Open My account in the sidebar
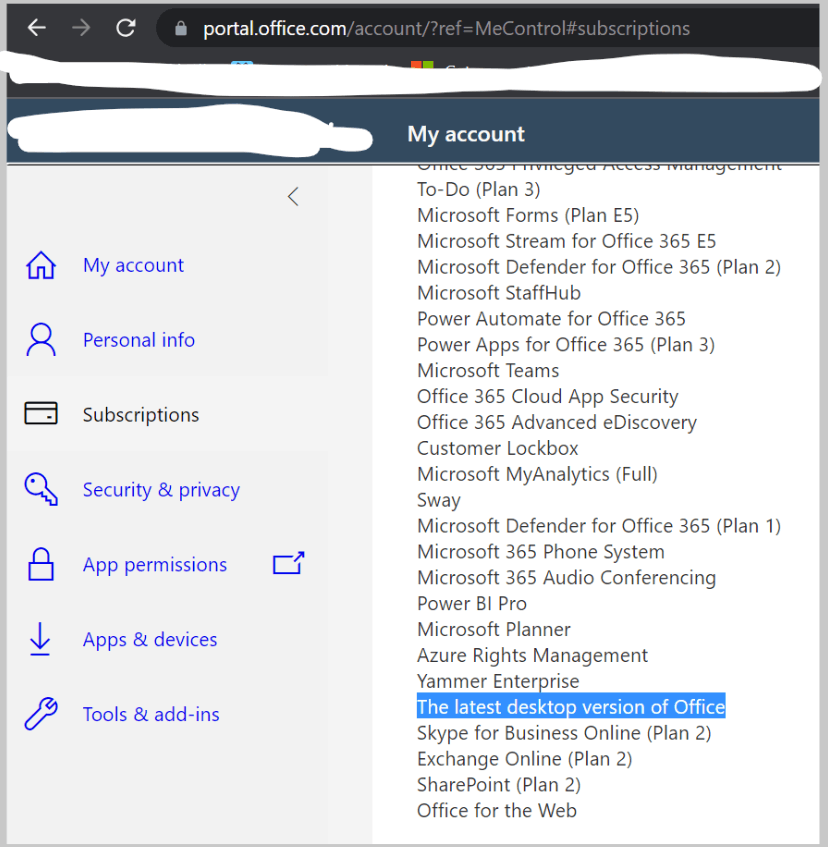This screenshot has width=828, height=847. pyautogui.click(x=133, y=265)
